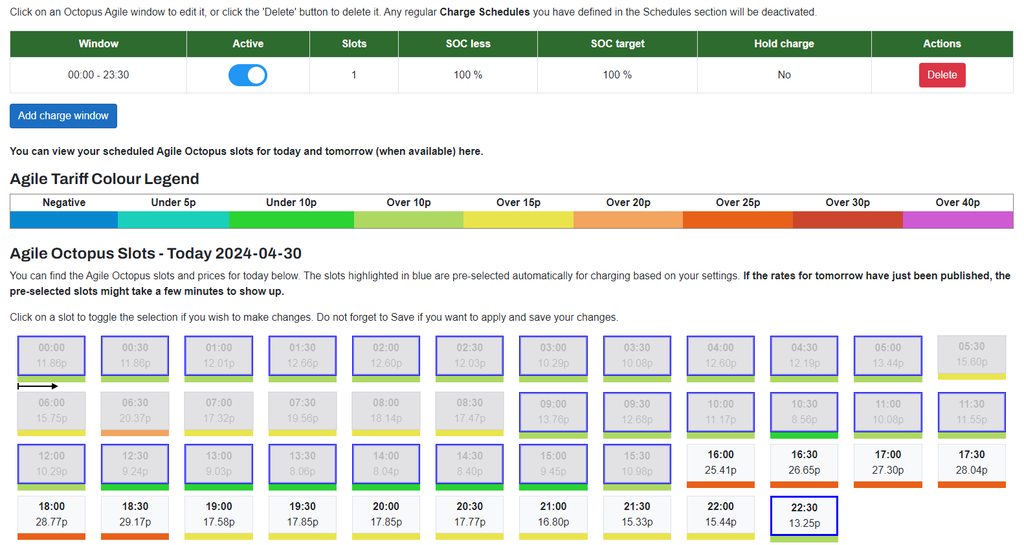
Task: Click the blue Negative colour swatch
Action: coord(64,220)
